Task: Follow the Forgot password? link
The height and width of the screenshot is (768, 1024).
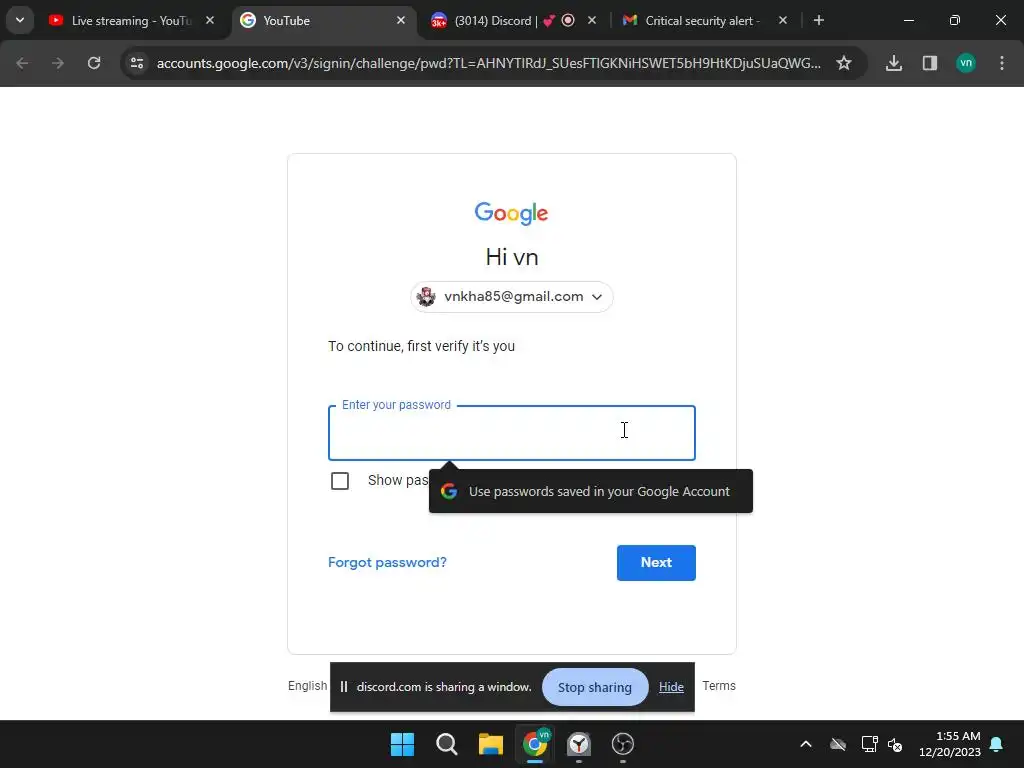Action: (387, 562)
